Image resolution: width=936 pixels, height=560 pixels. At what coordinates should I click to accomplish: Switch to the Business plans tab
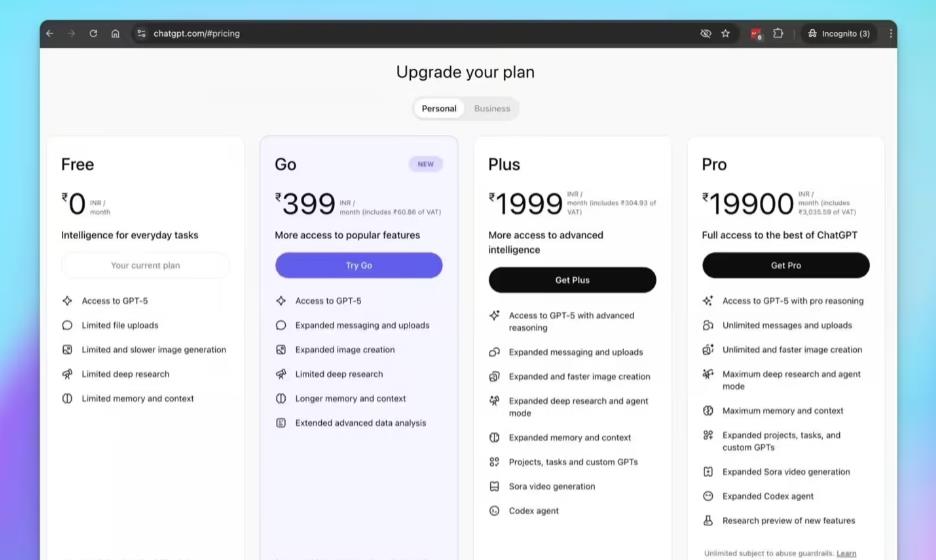(492, 109)
